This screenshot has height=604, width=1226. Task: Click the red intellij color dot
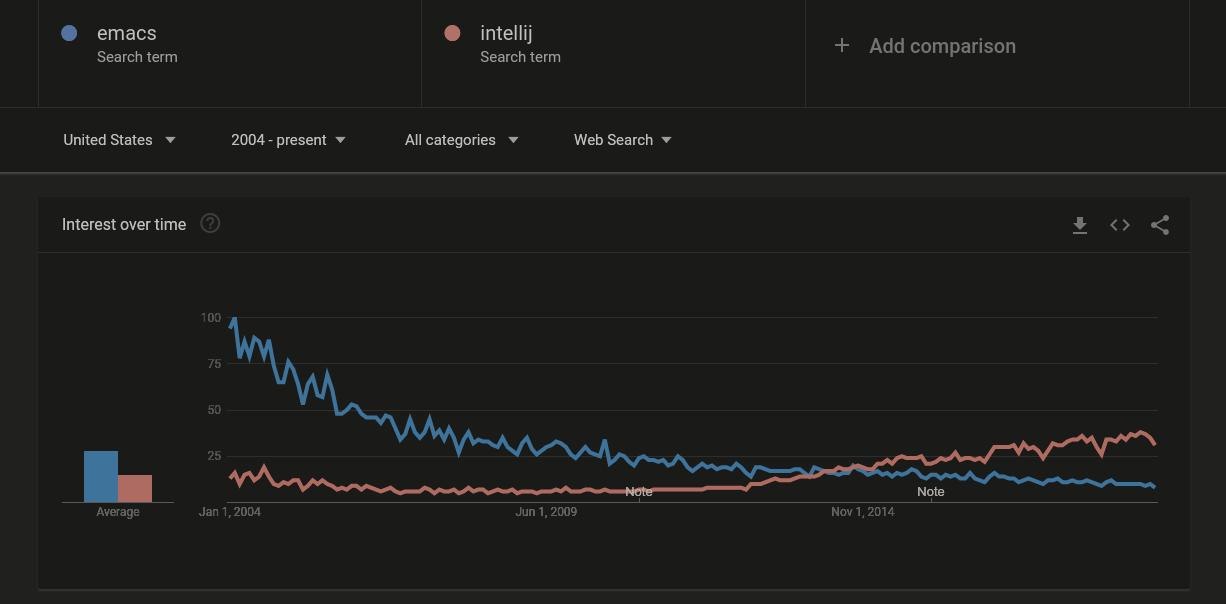452,33
